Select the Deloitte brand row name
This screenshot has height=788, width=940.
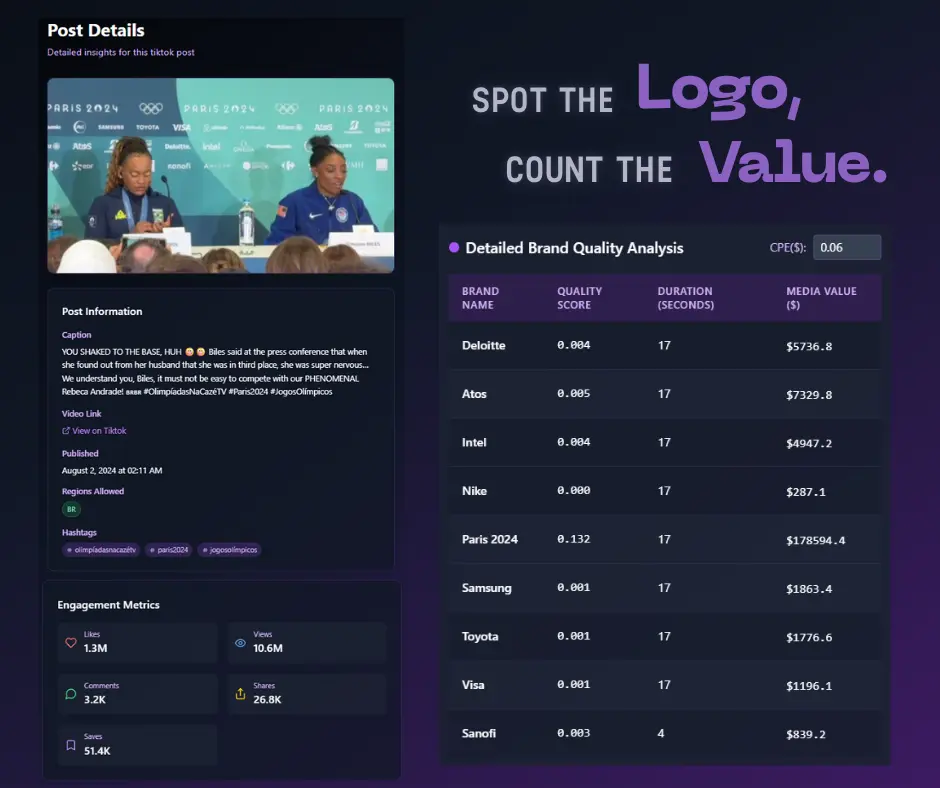pos(483,345)
